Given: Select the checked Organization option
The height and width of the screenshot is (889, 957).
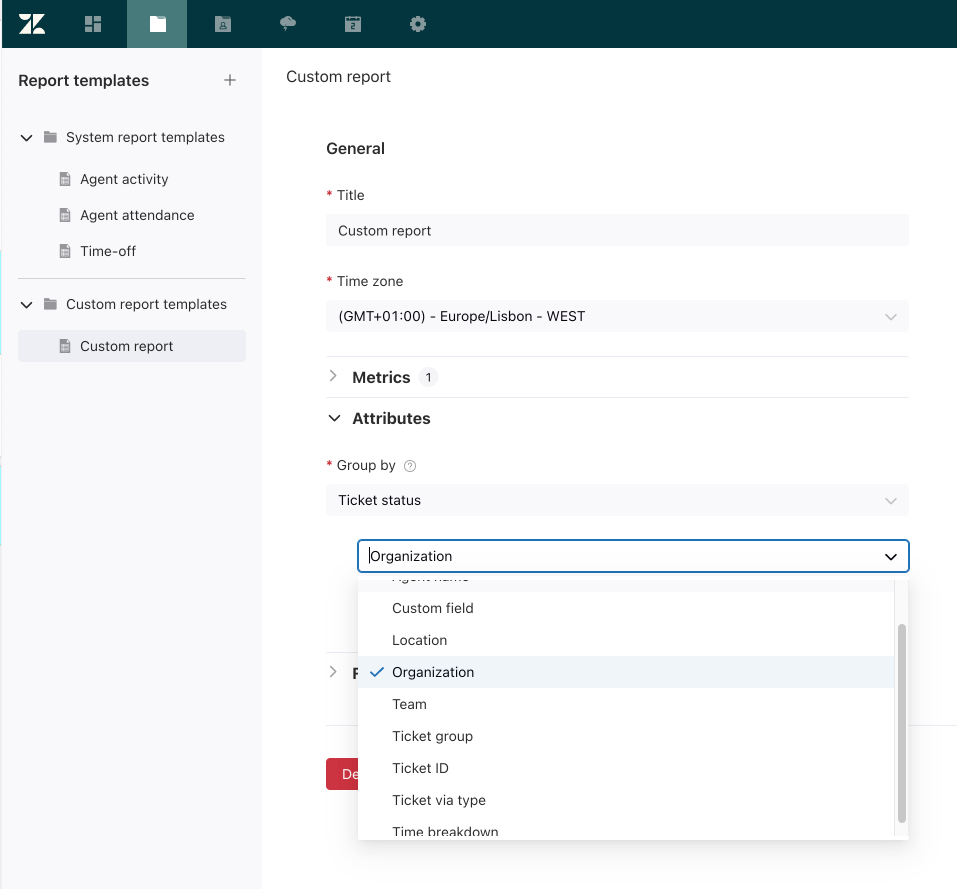Looking at the screenshot, I should coord(626,672).
